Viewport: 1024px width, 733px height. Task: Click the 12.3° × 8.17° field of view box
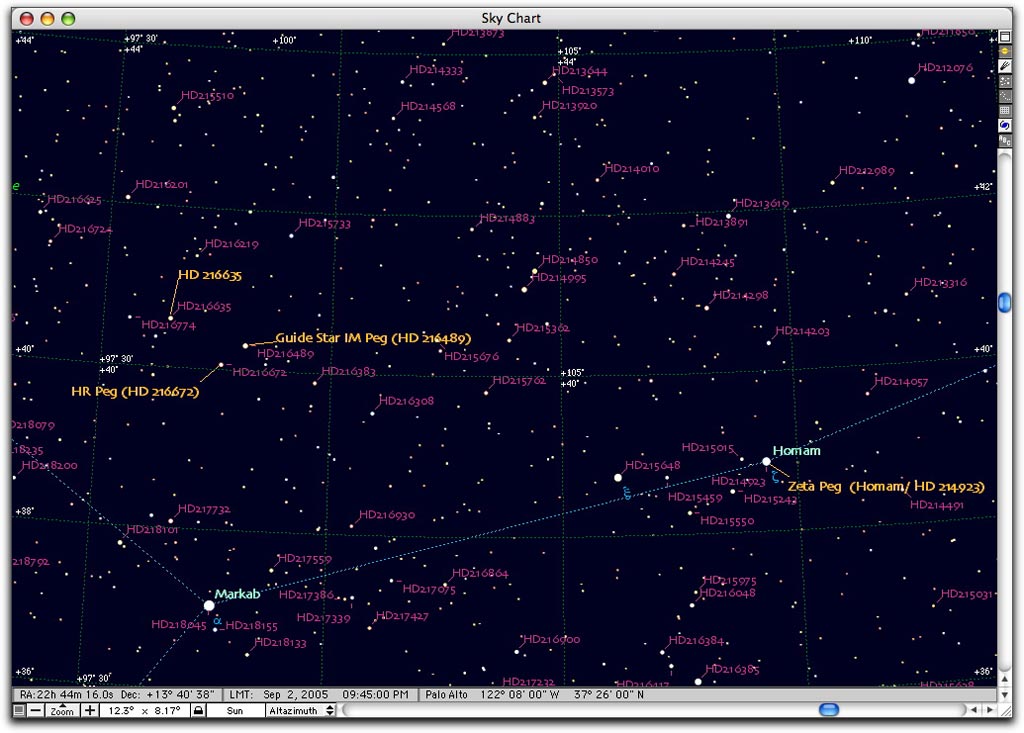144,710
